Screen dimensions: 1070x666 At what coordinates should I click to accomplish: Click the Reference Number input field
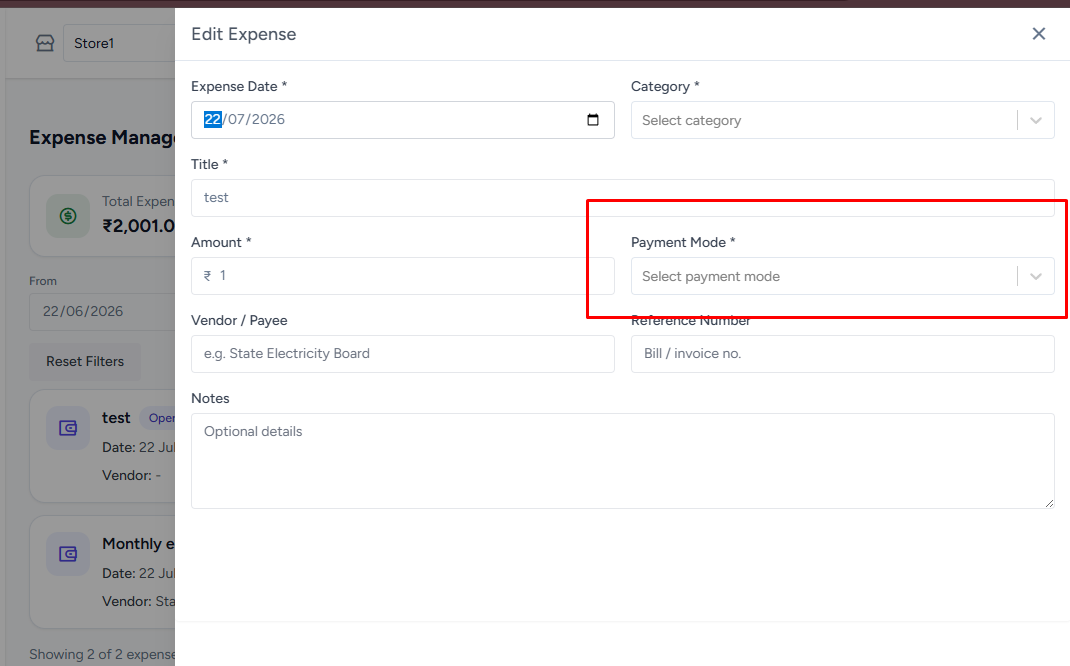click(843, 353)
